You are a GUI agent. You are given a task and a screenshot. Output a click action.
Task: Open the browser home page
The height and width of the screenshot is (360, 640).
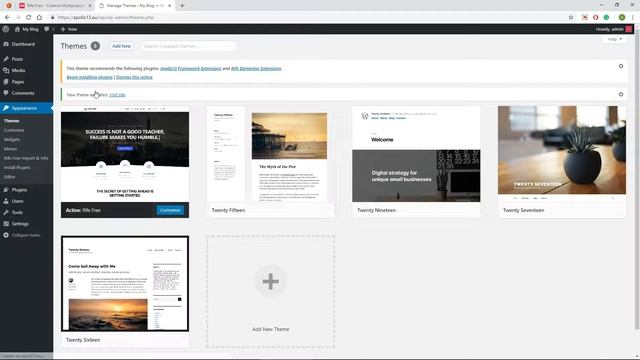point(40,18)
